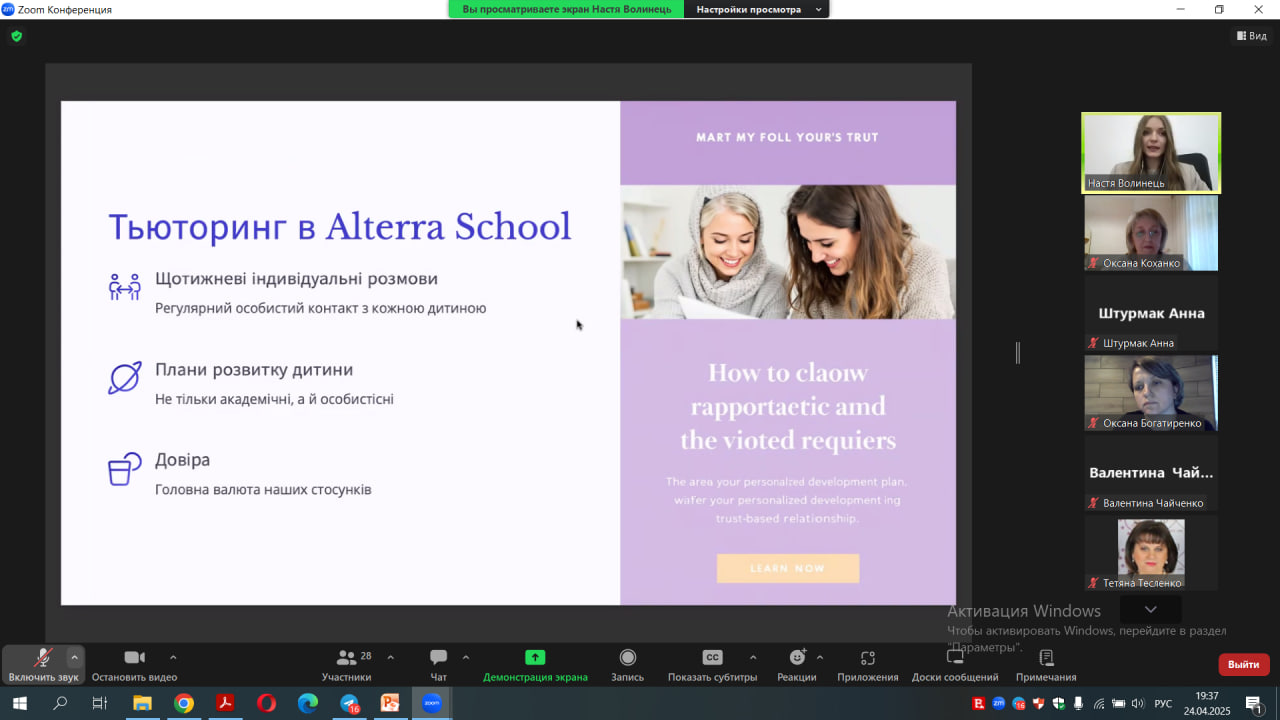Open clock showing 19:37 24.04.2025
Image resolution: width=1280 pixels, height=720 pixels.
[x=1207, y=703]
